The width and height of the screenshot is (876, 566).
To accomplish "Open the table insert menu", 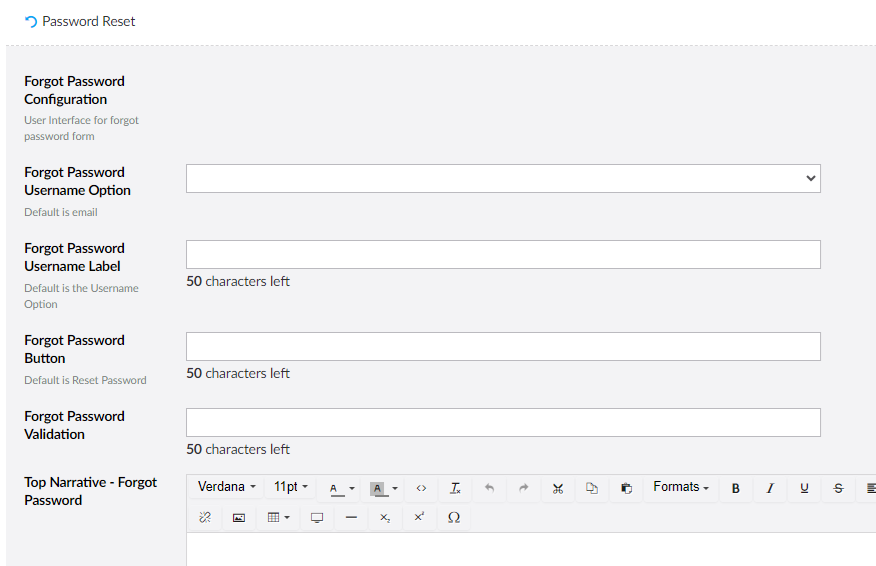I will pyautogui.click(x=278, y=518).
